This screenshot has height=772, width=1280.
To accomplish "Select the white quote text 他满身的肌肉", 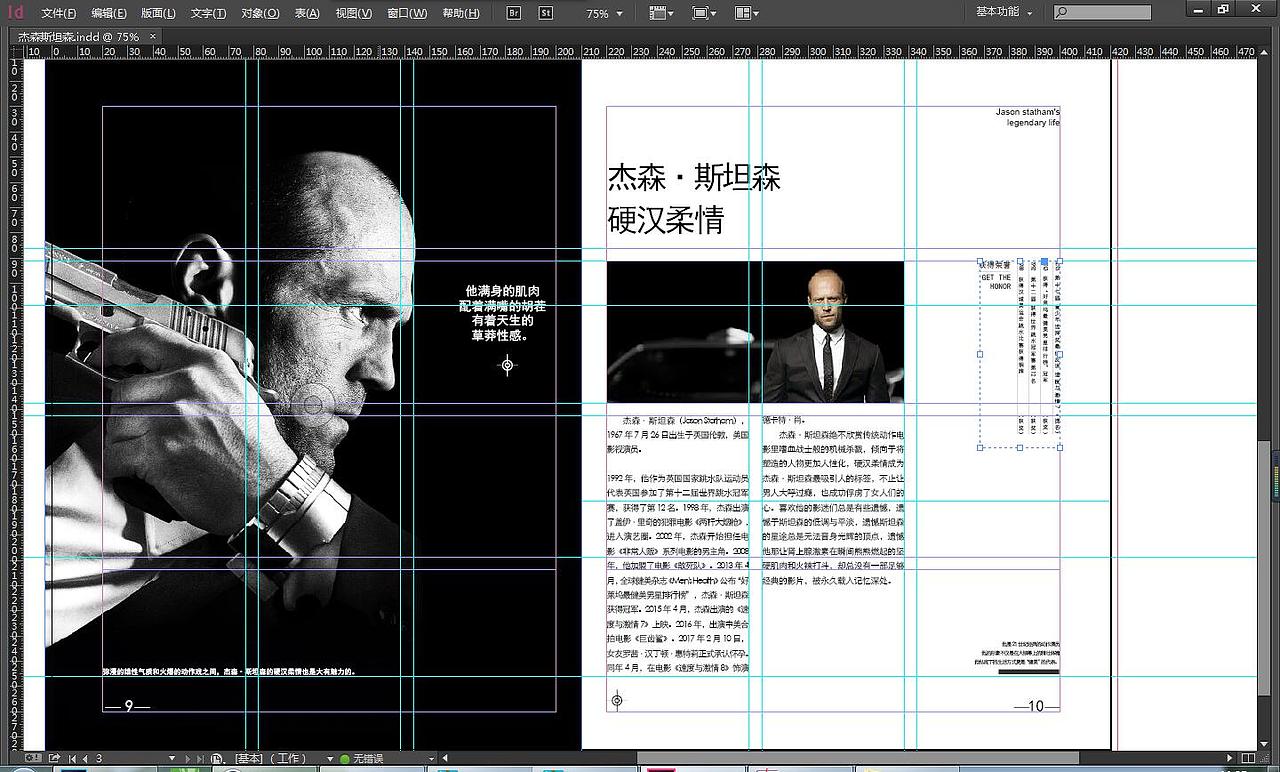I will (502, 313).
